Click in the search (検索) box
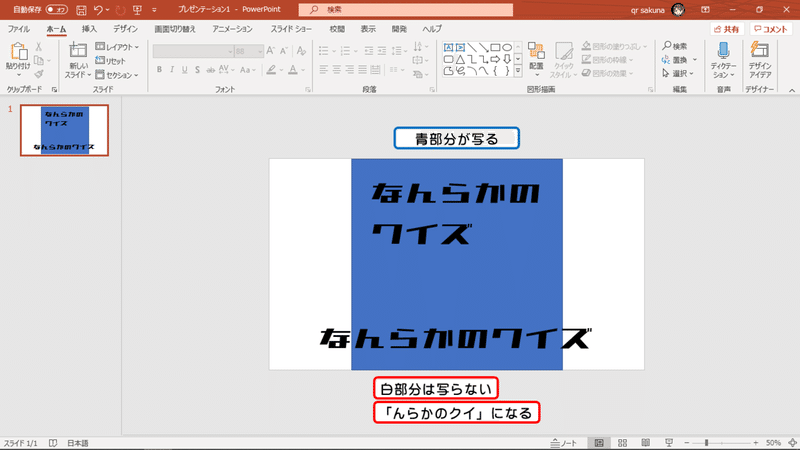Image resolution: width=800 pixels, height=450 pixels. [x=406, y=10]
